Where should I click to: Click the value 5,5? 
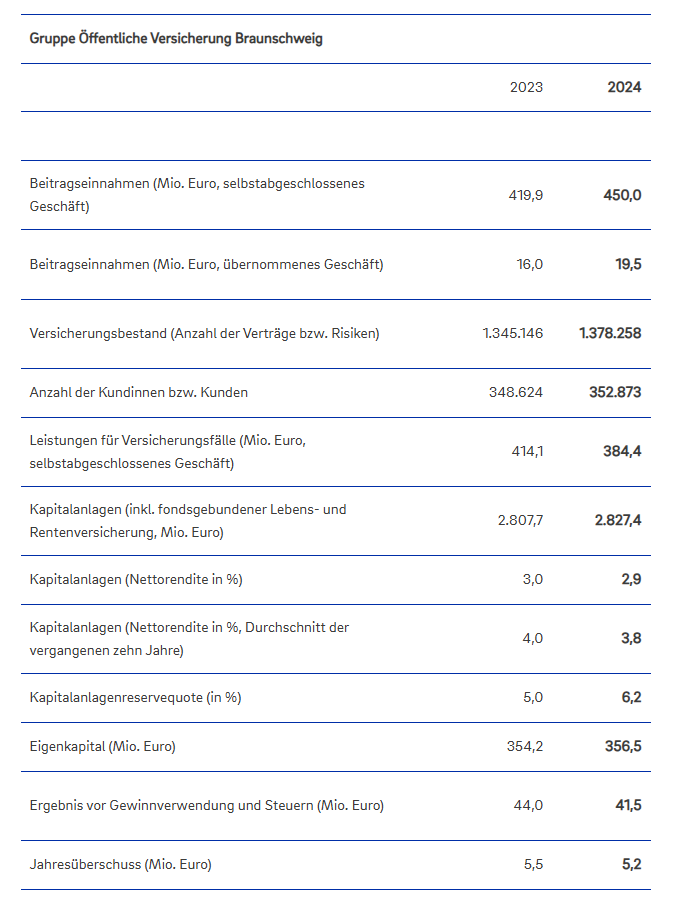tap(533, 865)
